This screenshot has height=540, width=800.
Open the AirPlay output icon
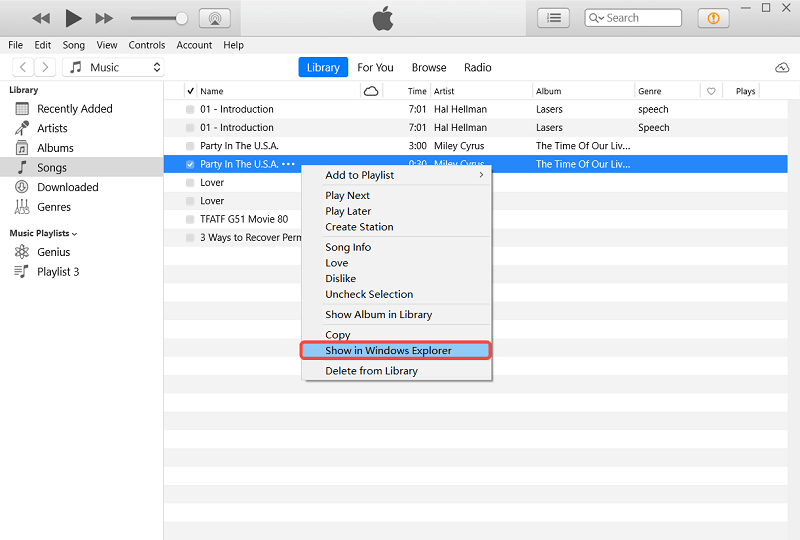(x=214, y=18)
